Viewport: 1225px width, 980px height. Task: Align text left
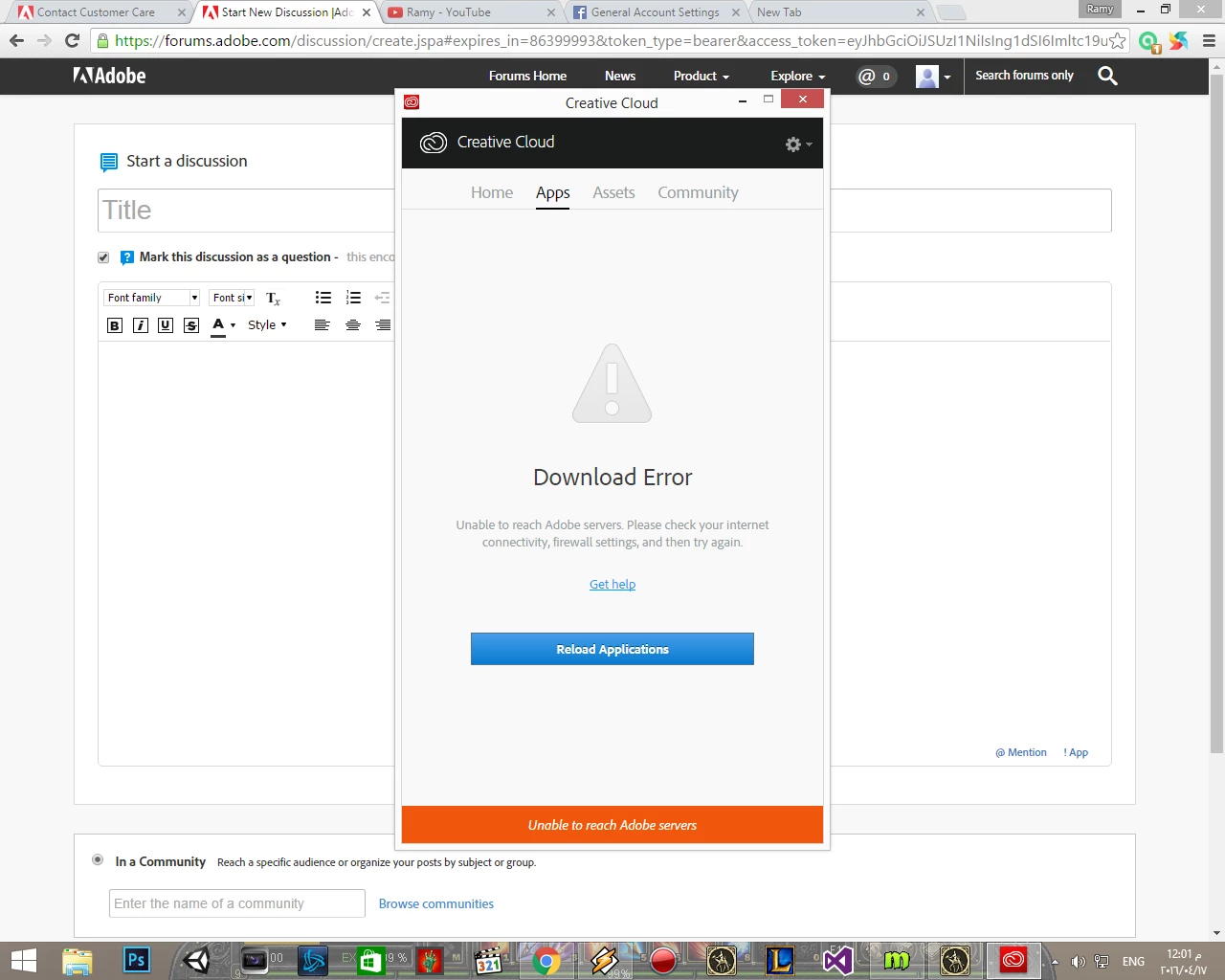[x=322, y=325]
